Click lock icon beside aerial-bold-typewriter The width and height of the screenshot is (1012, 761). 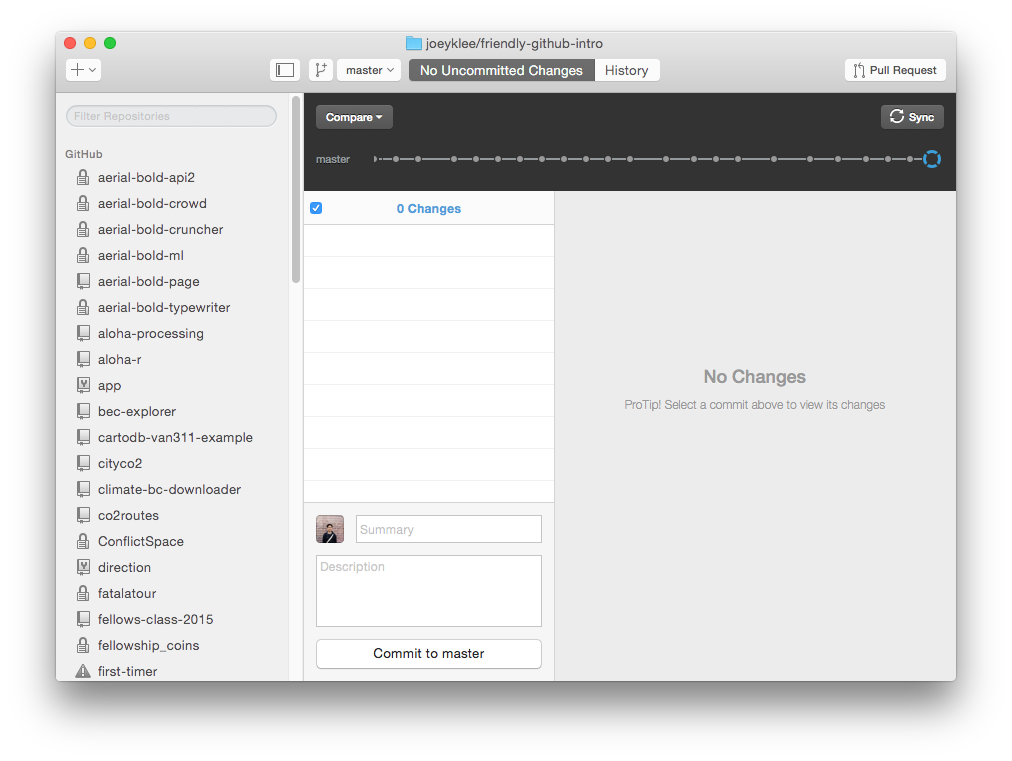[83, 307]
